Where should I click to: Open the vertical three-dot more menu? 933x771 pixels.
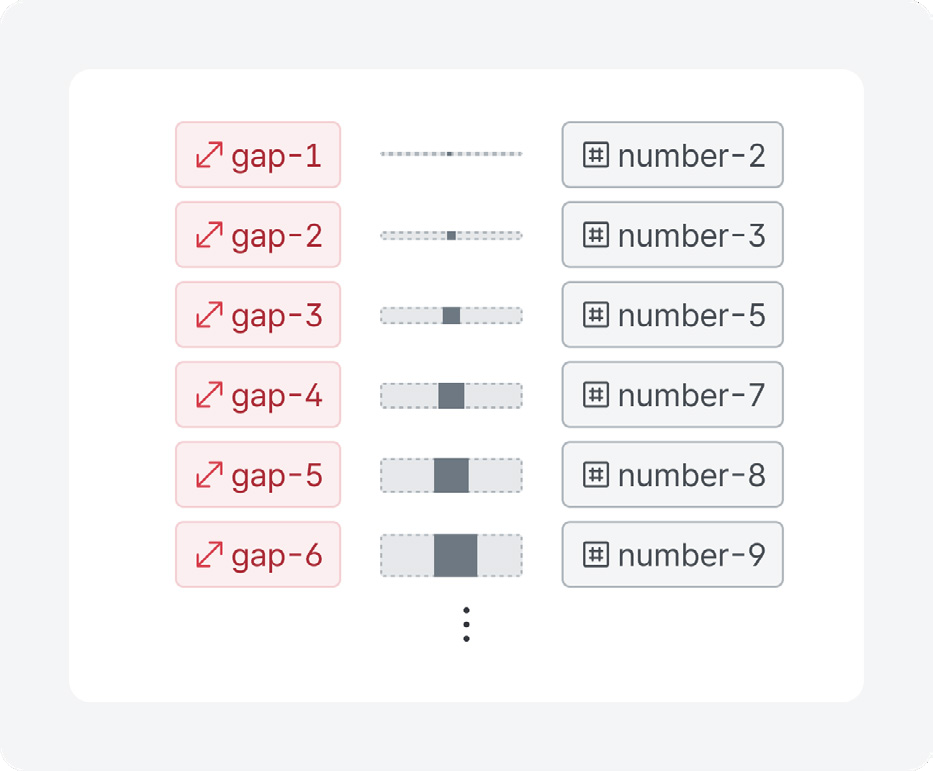[466, 625]
